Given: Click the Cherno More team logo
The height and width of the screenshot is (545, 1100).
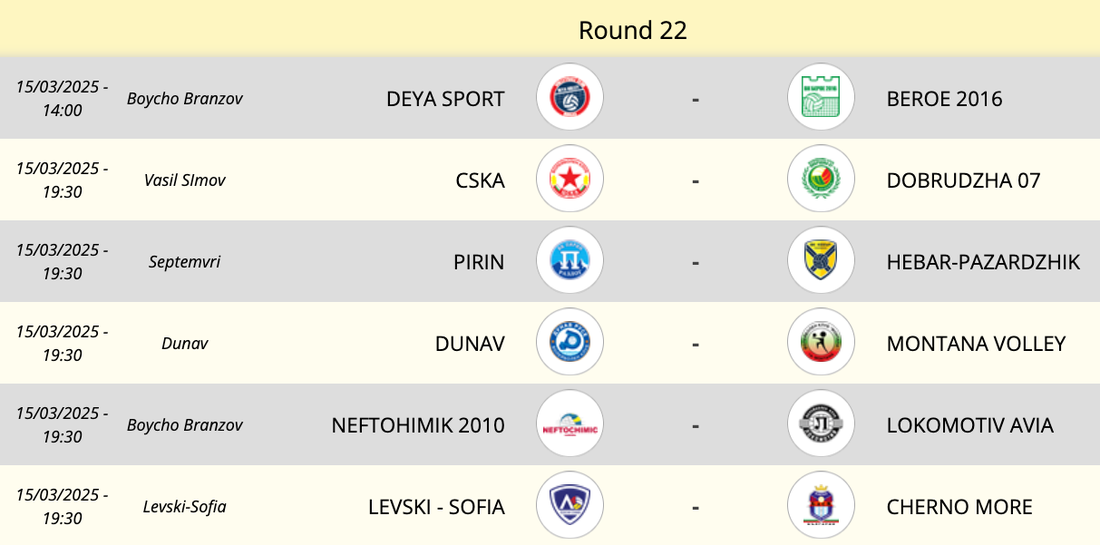Looking at the screenshot, I should (x=820, y=506).
